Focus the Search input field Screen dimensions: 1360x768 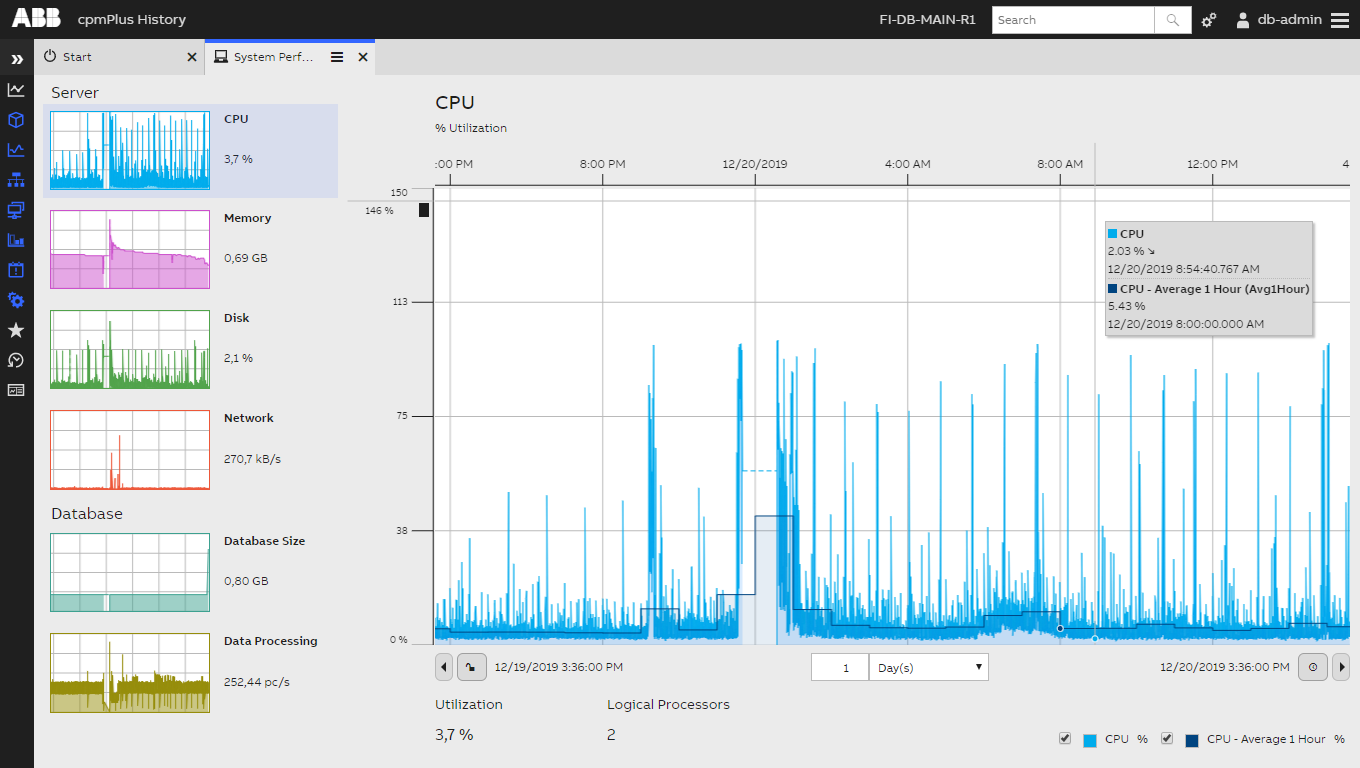(x=1073, y=20)
